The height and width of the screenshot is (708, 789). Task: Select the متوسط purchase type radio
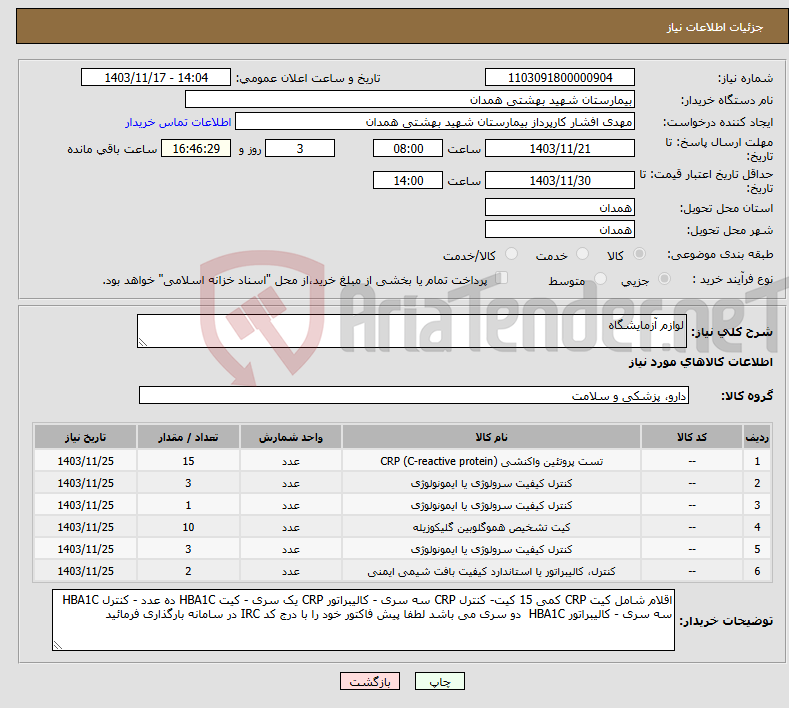tap(600, 278)
